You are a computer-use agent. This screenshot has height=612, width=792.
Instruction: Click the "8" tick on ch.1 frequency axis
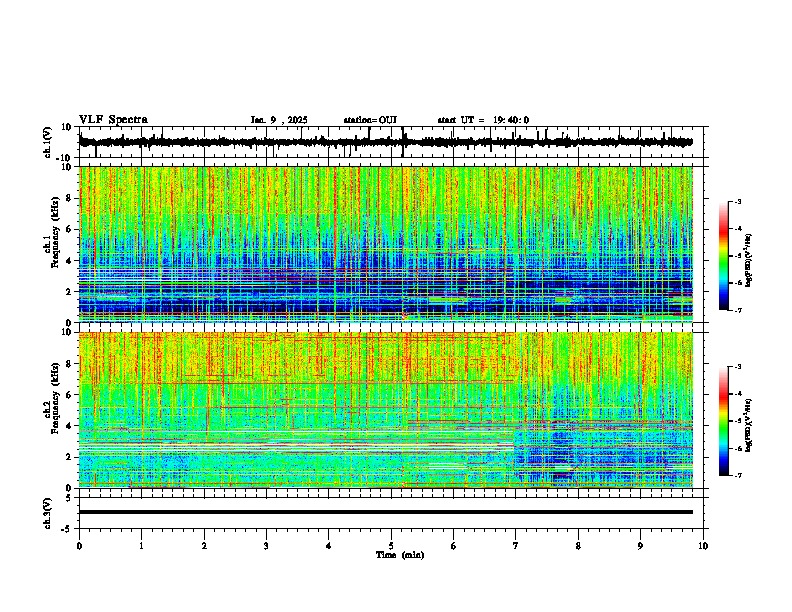[70, 198]
